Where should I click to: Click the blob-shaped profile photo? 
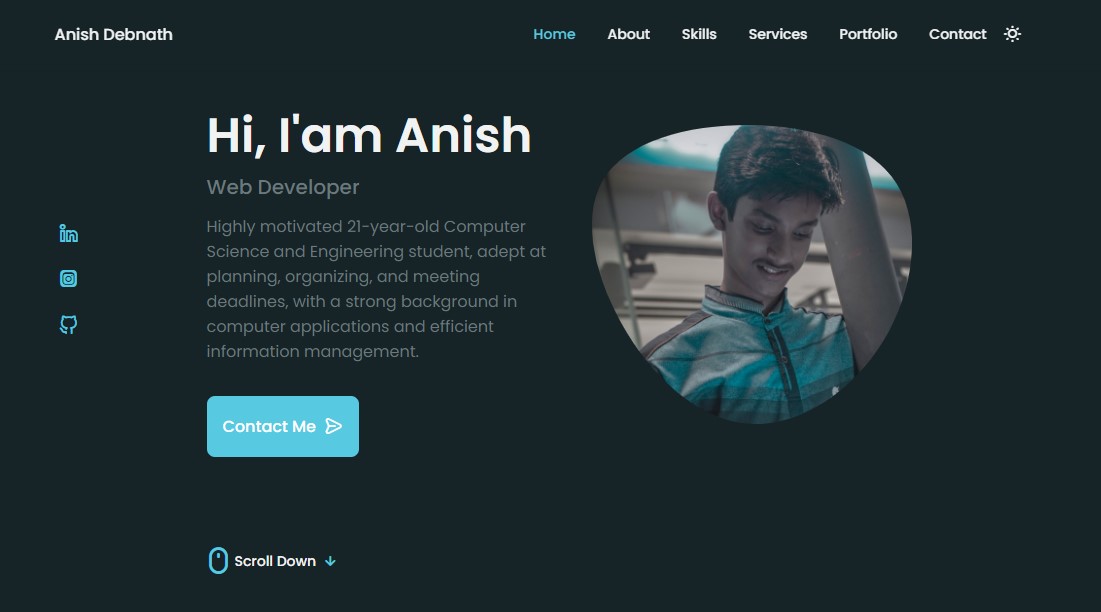pos(751,274)
